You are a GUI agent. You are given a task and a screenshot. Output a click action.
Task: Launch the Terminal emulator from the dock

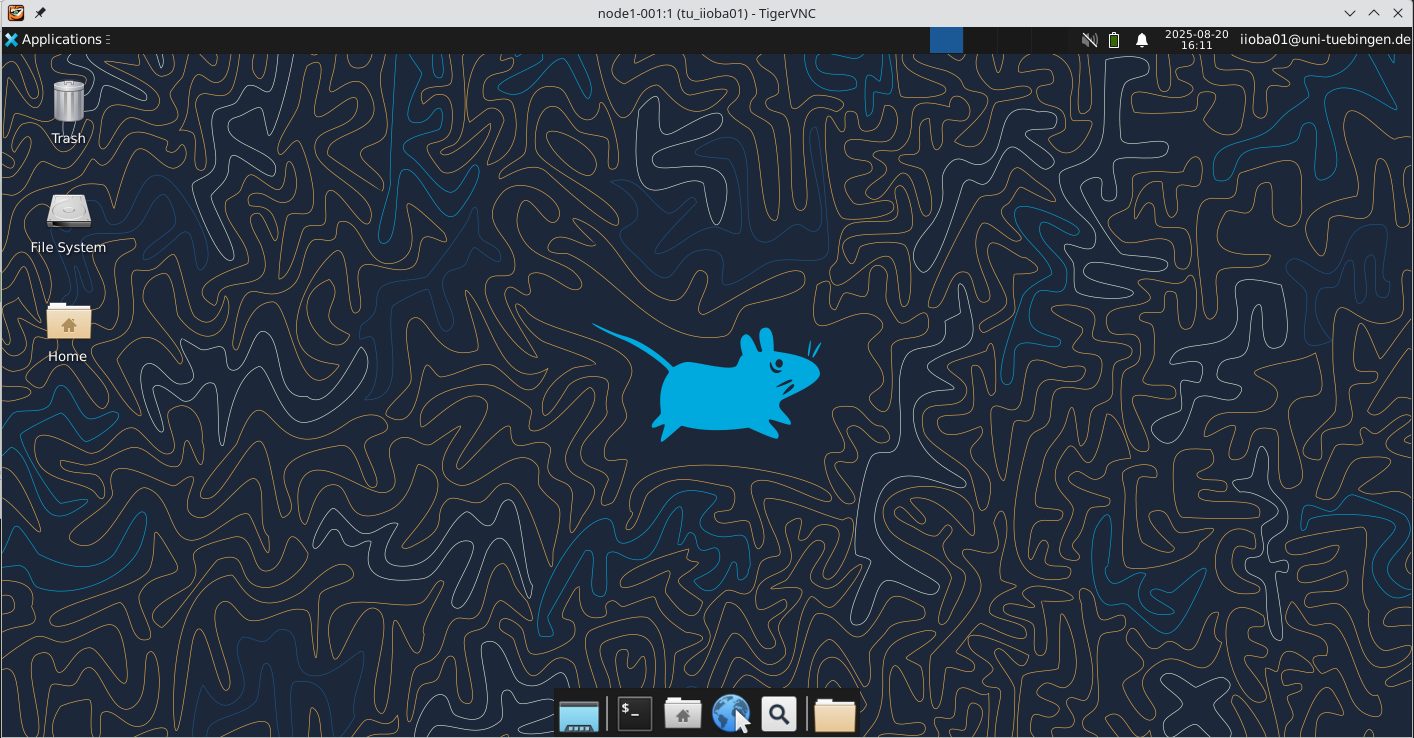pos(635,714)
